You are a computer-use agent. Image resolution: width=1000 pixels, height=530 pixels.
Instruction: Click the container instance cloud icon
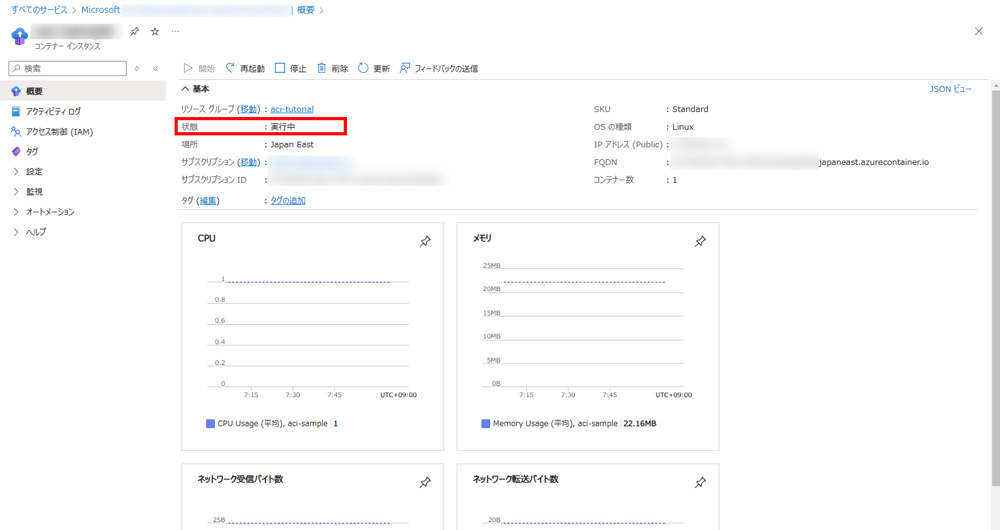tap(20, 36)
